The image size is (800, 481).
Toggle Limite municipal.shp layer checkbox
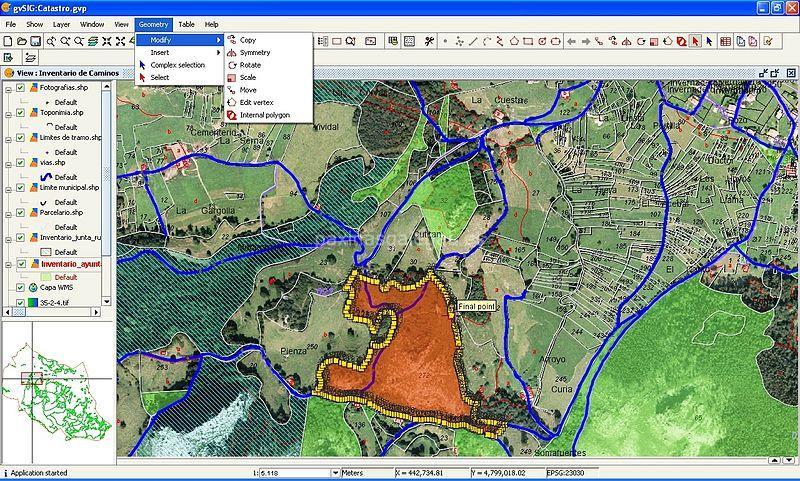20,188
